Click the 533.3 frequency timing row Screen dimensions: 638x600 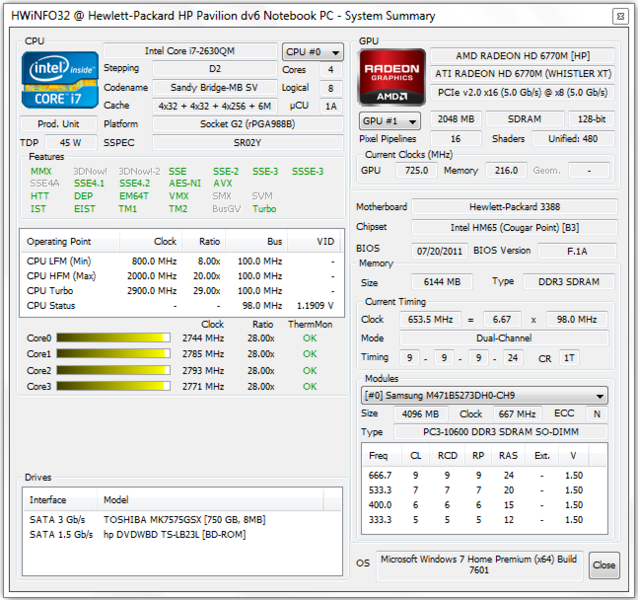[484, 490]
